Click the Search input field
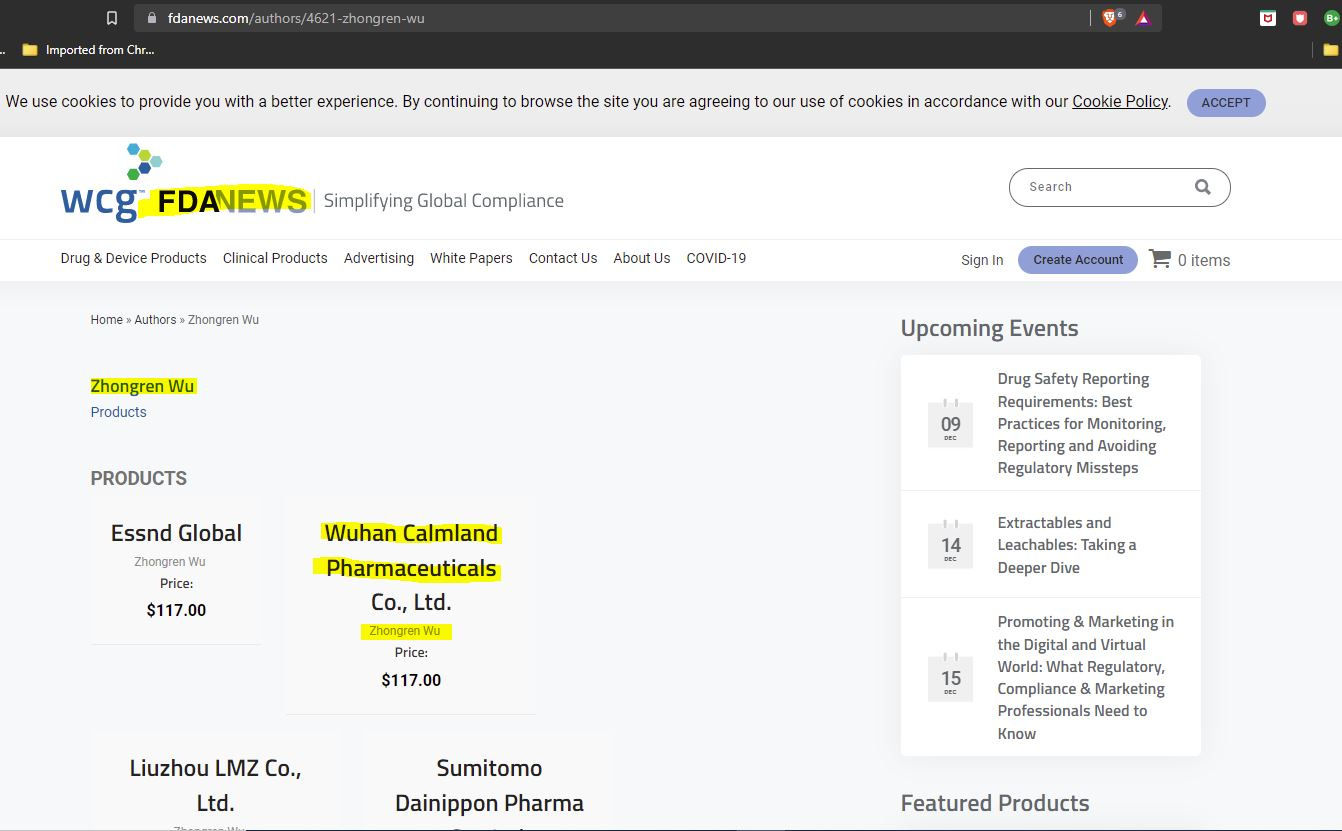 coord(1105,187)
